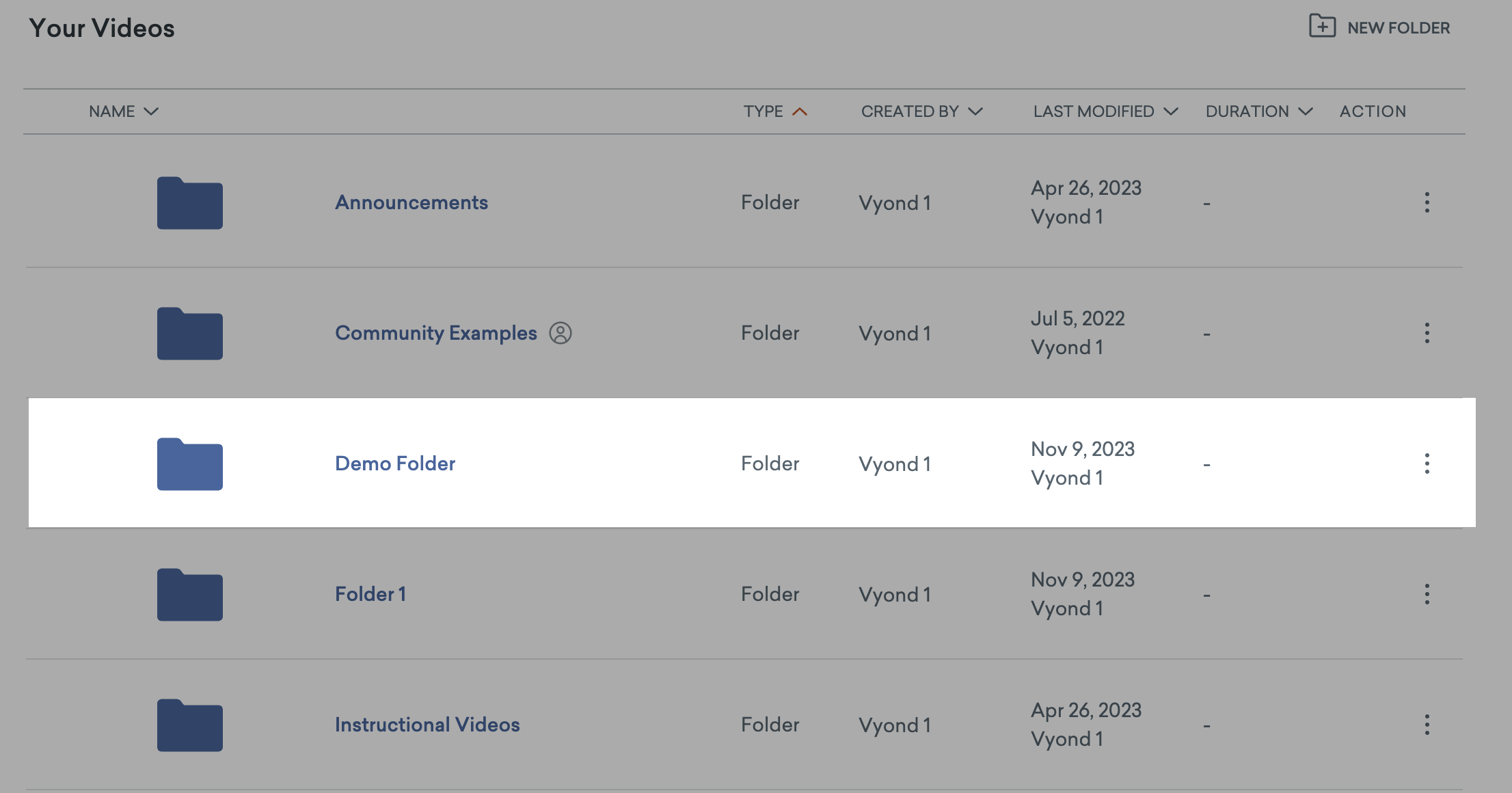This screenshot has height=793, width=1512.
Task: Click the Instructional Videos folder icon
Action: click(x=189, y=725)
